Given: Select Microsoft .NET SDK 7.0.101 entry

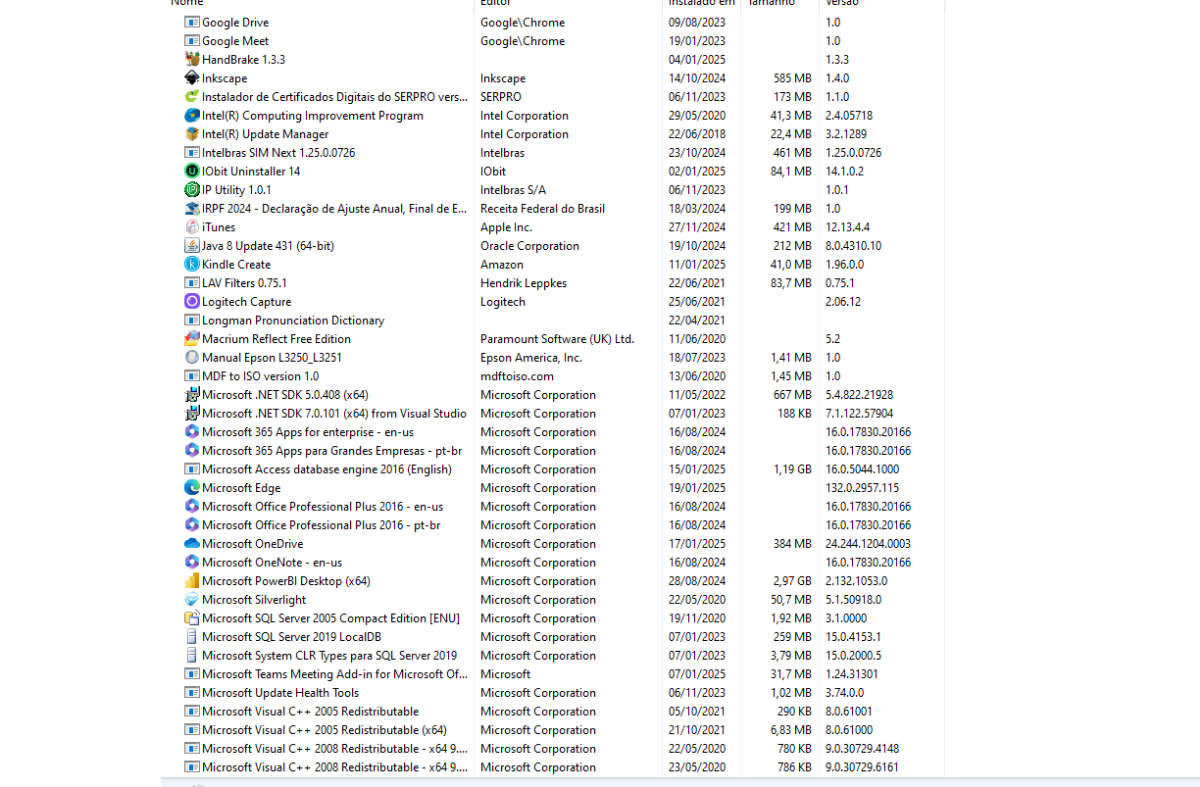Looking at the screenshot, I should 334,413.
